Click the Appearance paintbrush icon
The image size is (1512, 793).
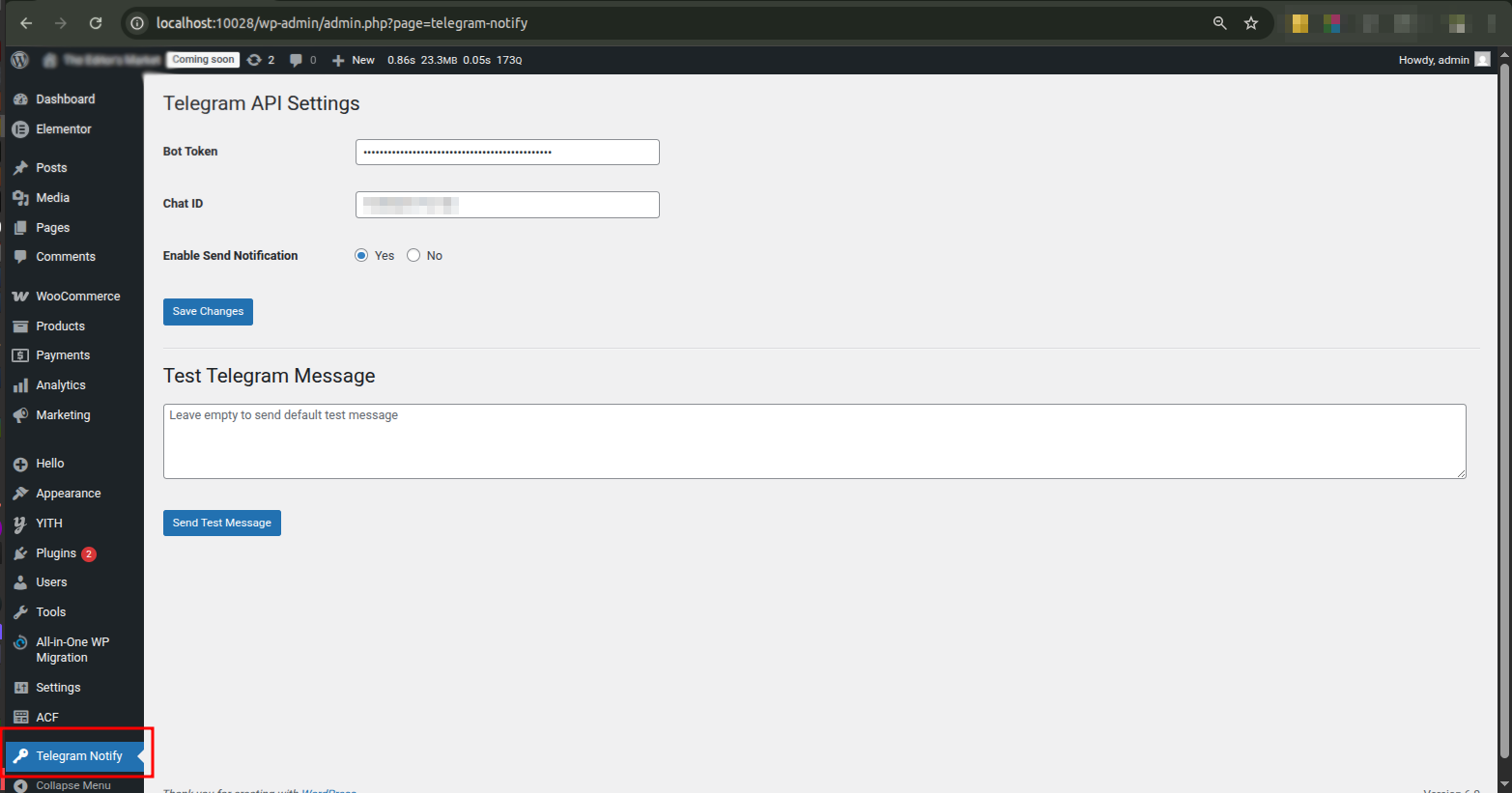click(20, 494)
